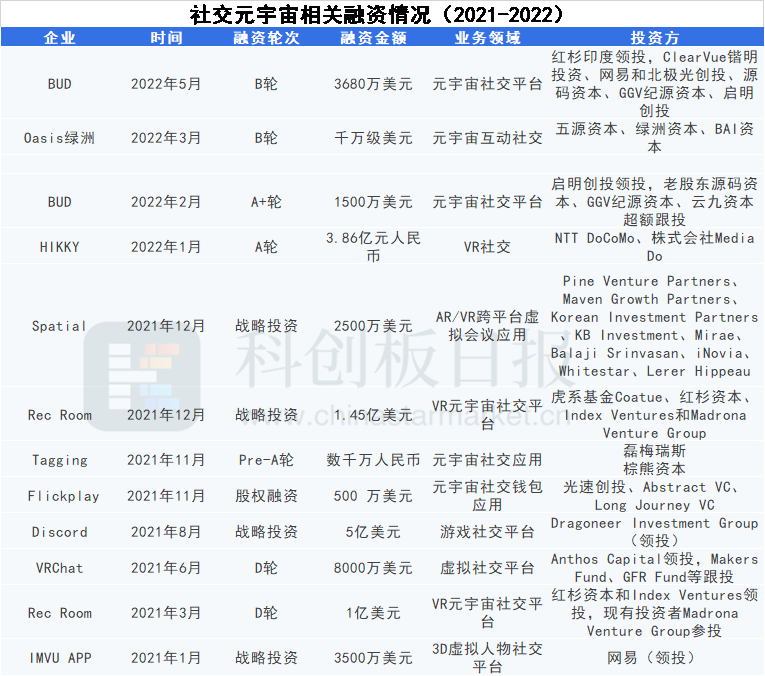Click the IMVU APP company cell
This screenshot has width=765, height=676.
(60, 658)
